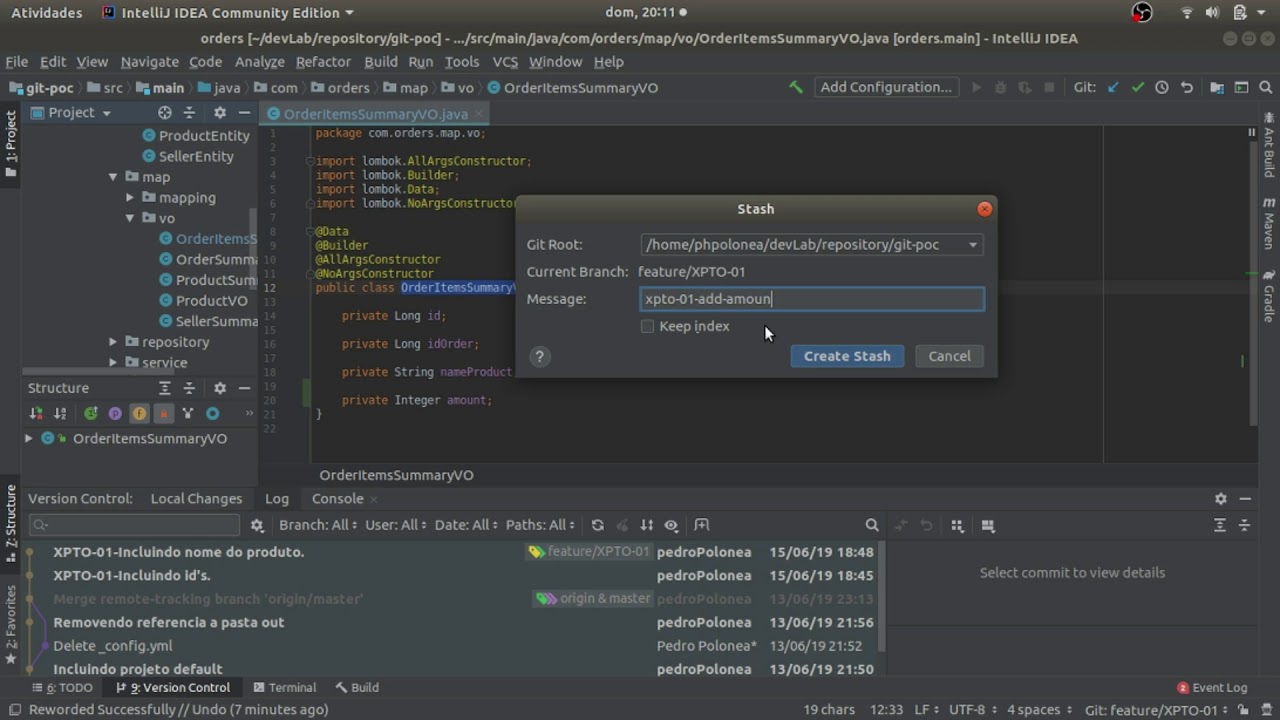The width and height of the screenshot is (1280, 720).
Task: Expand the mapping folder in tree
Action: pyautogui.click(x=130, y=197)
